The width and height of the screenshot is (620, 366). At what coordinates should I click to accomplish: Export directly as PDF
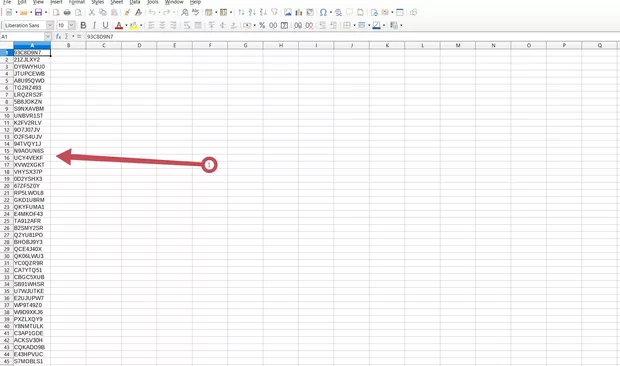(x=56, y=13)
